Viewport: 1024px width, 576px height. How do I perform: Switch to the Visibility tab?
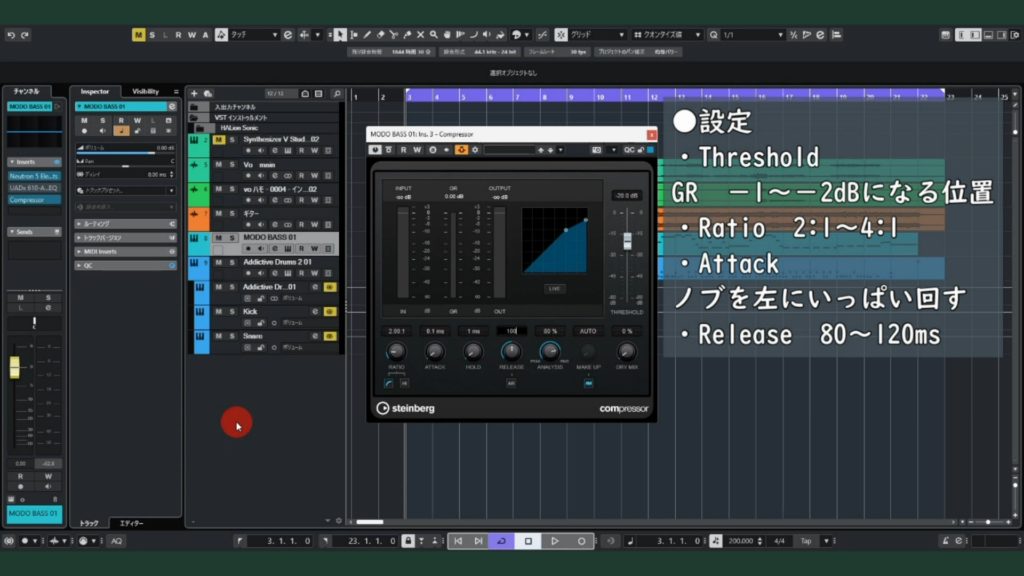click(146, 91)
